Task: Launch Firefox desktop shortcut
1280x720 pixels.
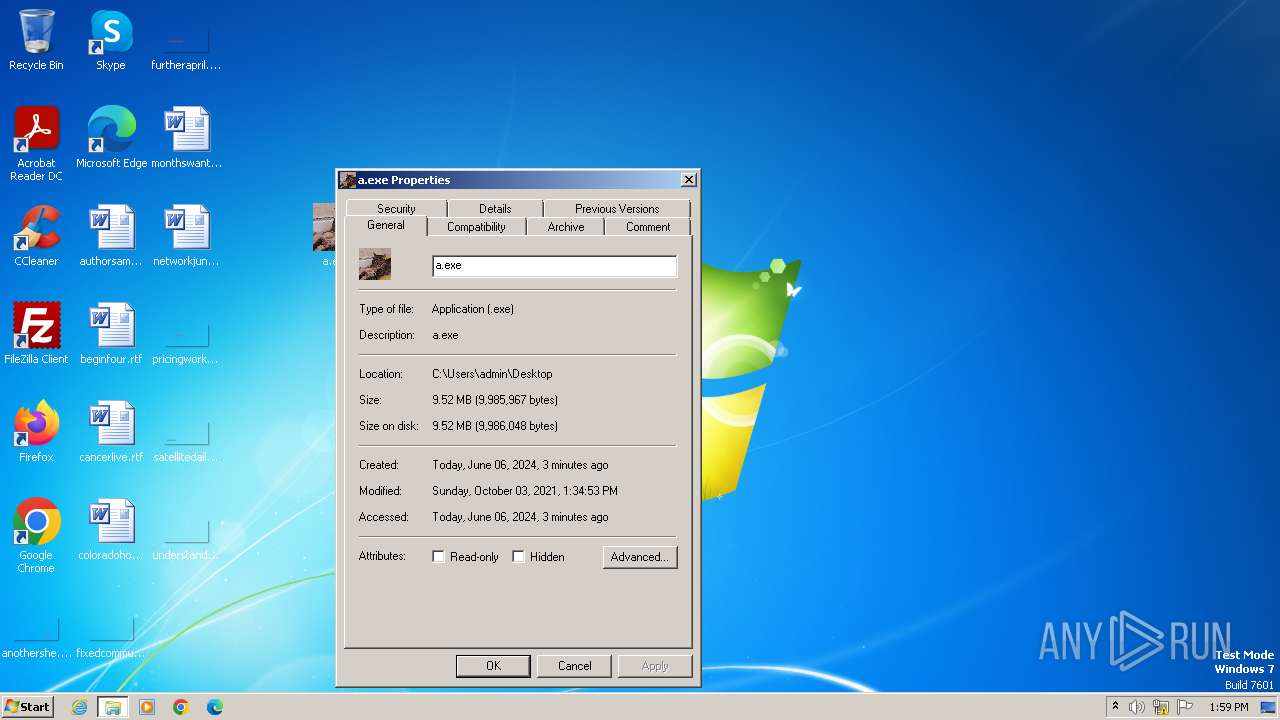Action: click(36, 432)
